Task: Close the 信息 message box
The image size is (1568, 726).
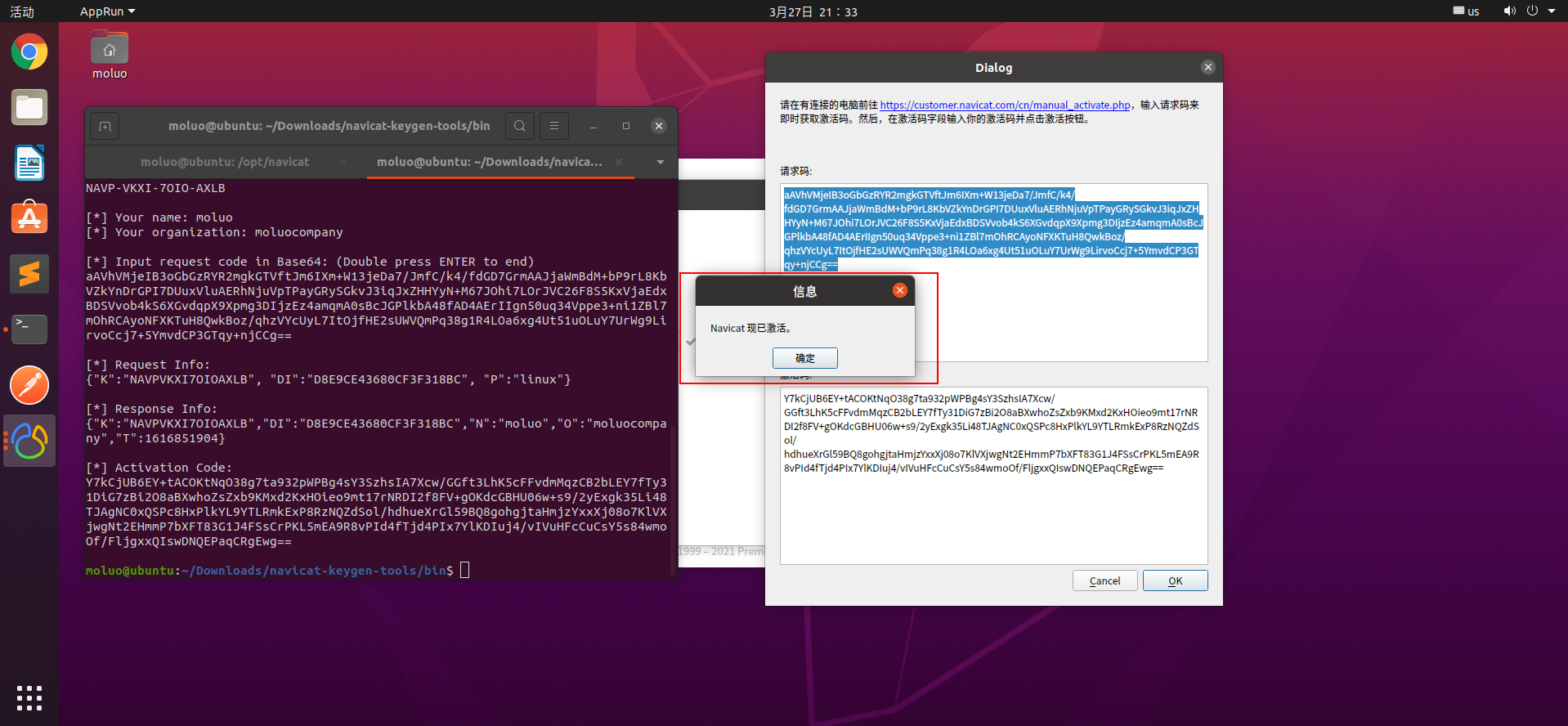Action: click(x=900, y=290)
